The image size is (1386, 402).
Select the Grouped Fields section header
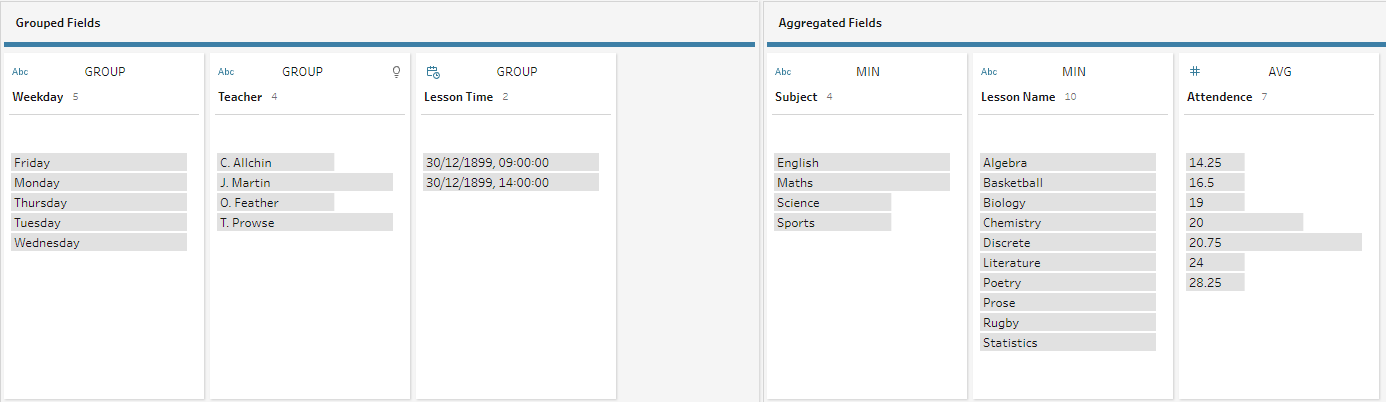(58, 22)
